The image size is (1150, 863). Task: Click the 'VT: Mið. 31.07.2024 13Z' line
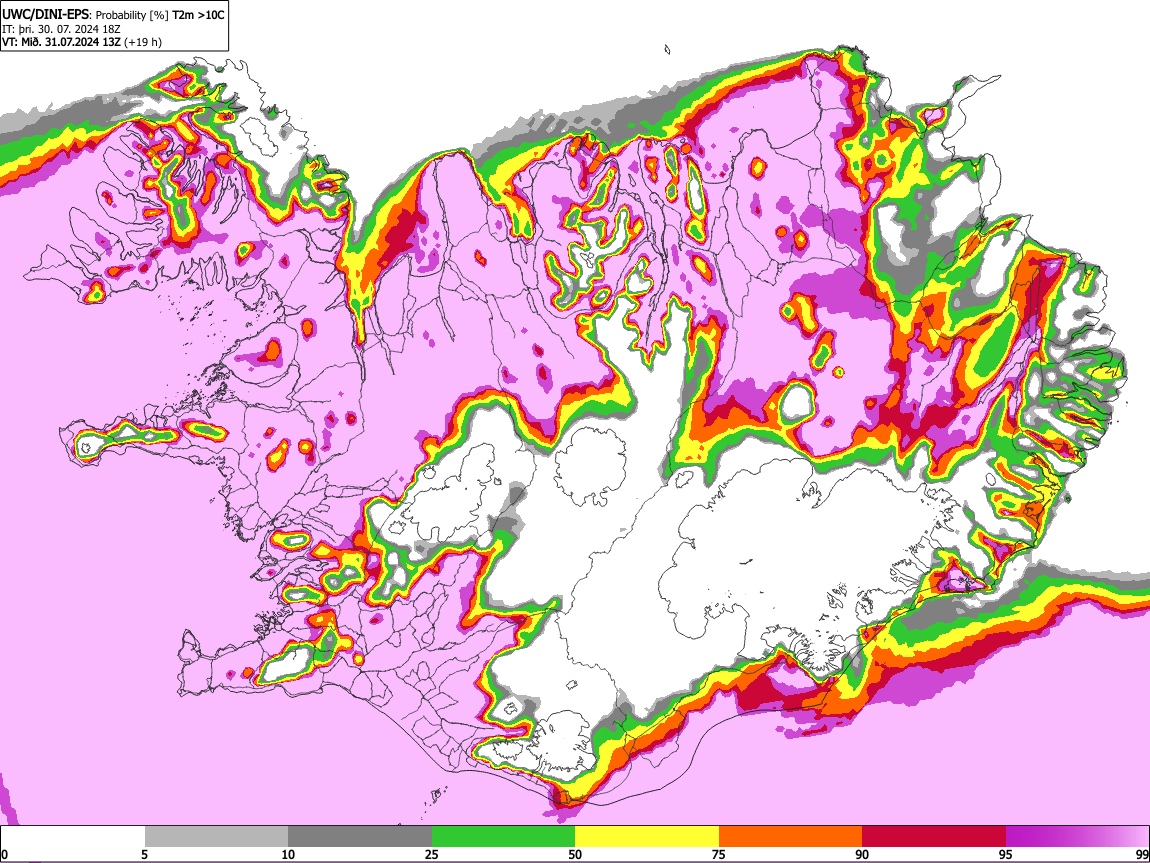click(62, 42)
